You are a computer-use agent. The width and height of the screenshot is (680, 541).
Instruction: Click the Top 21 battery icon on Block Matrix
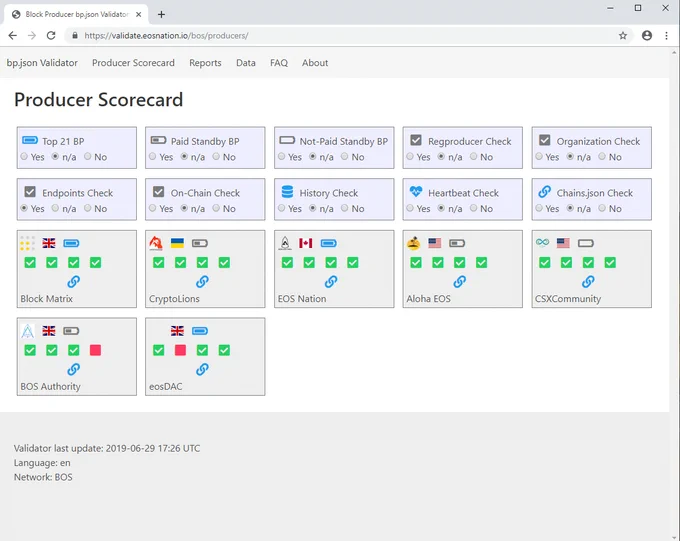(71, 243)
